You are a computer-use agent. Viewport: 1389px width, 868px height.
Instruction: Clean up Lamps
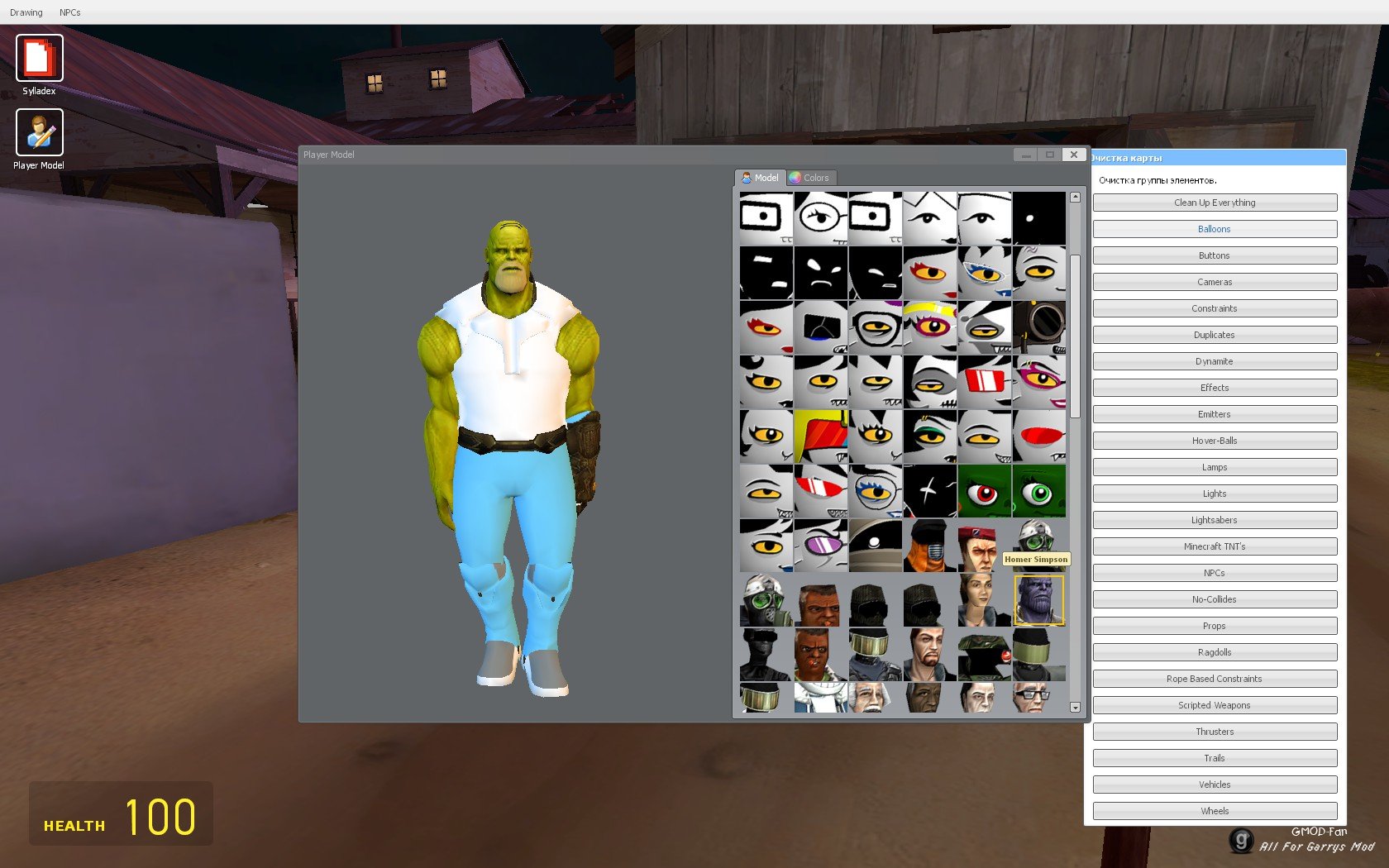[1215, 467]
